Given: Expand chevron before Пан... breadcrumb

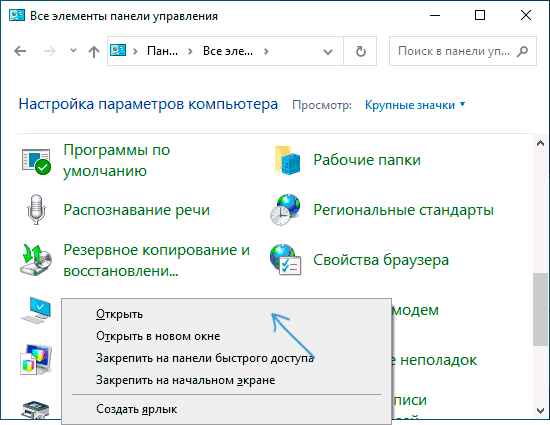Looking at the screenshot, I should 135,52.
